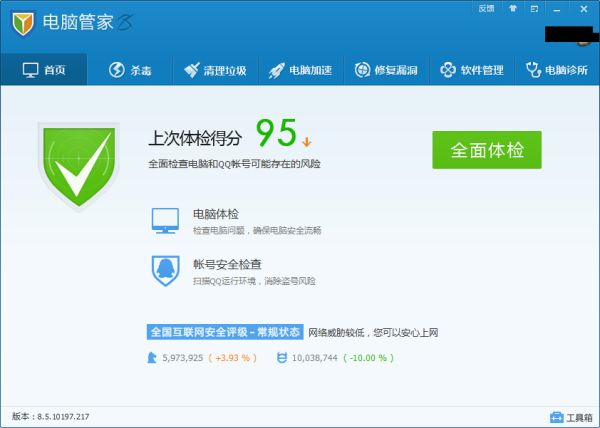The width and height of the screenshot is (600, 428).
Task: Click the large green checkmark shield
Action: (79, 167)
